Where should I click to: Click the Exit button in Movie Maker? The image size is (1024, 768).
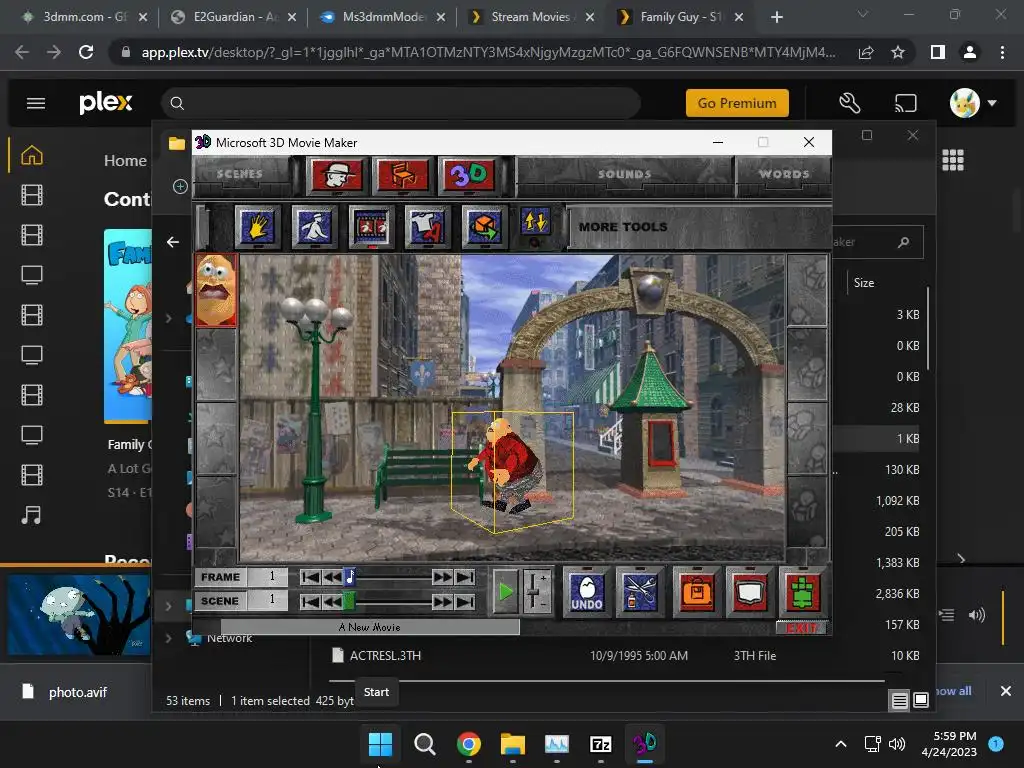[x=802, y=628]
